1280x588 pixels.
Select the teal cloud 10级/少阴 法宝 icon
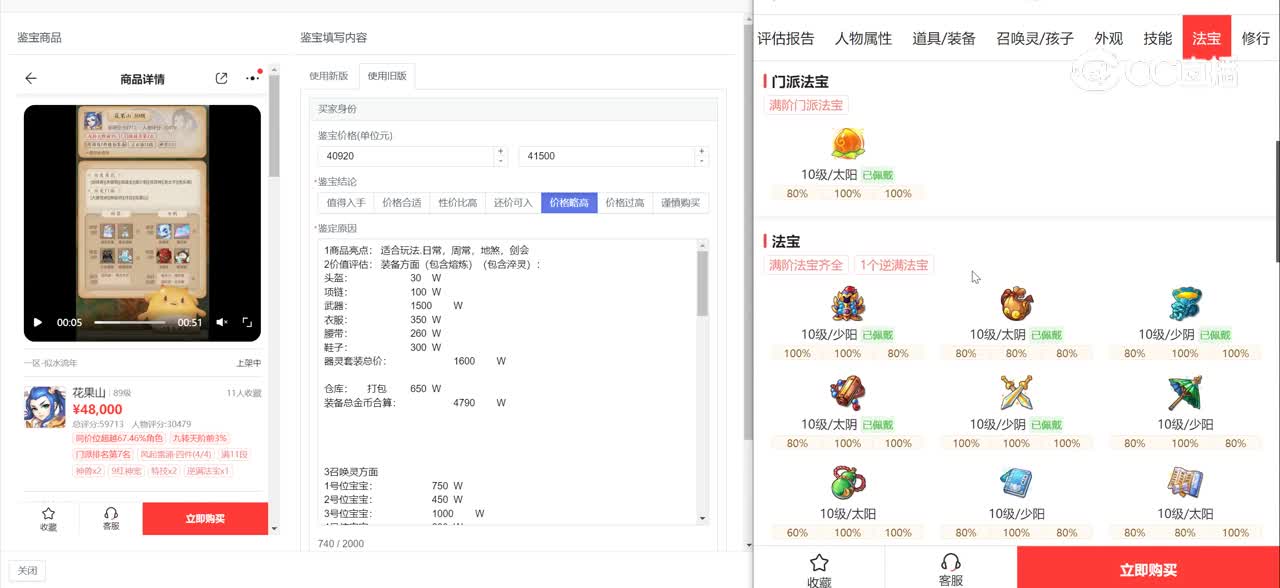[1185, 304]
